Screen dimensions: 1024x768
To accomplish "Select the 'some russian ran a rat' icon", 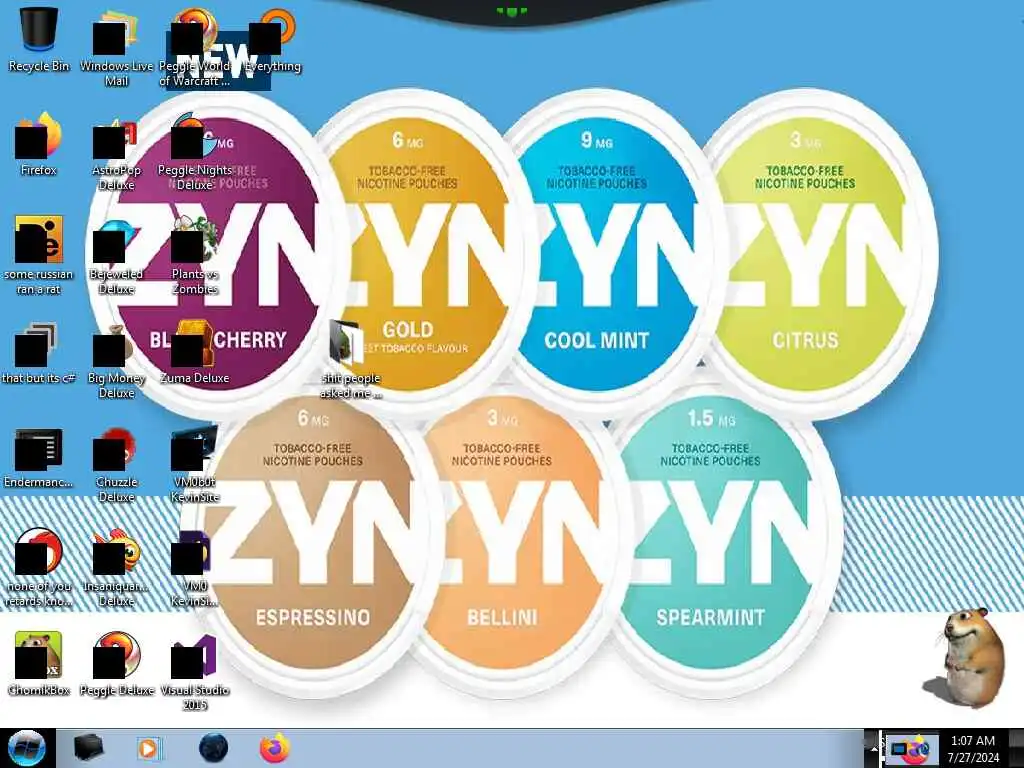I will point(39,255).
